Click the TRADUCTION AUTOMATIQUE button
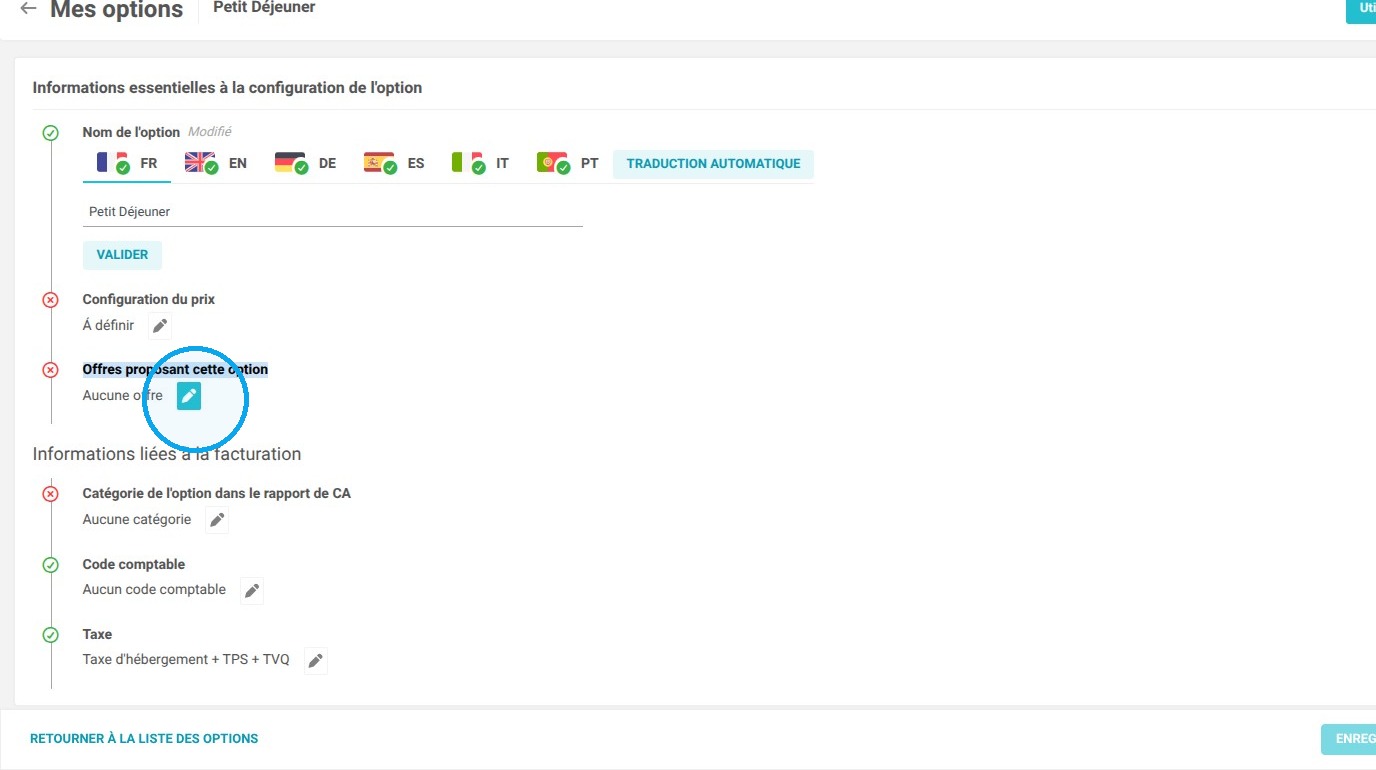The height and width of the screenshot is (770, 1376). tap(714, 164)
